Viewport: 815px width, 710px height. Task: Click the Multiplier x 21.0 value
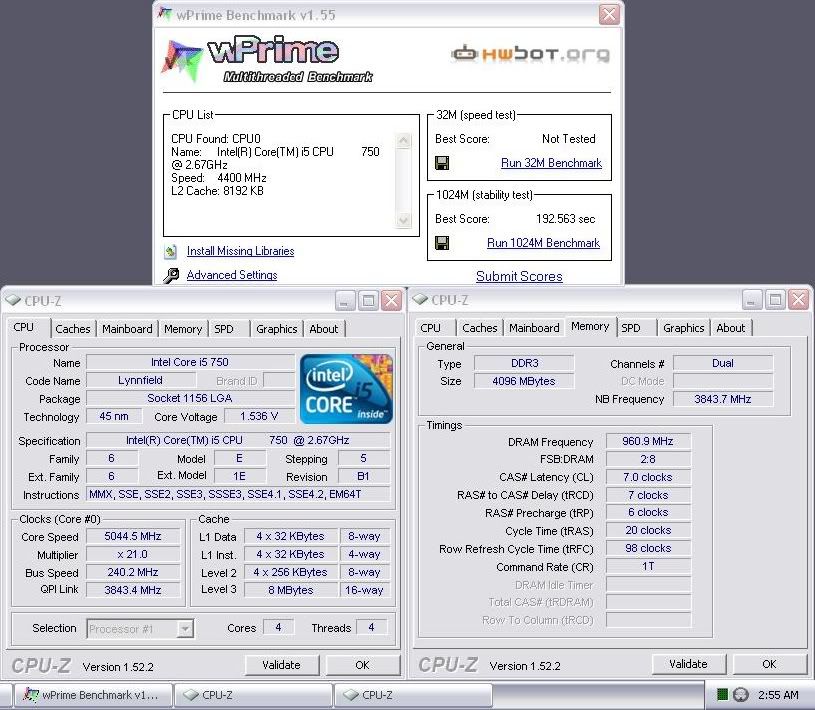[x=133, y=555]
